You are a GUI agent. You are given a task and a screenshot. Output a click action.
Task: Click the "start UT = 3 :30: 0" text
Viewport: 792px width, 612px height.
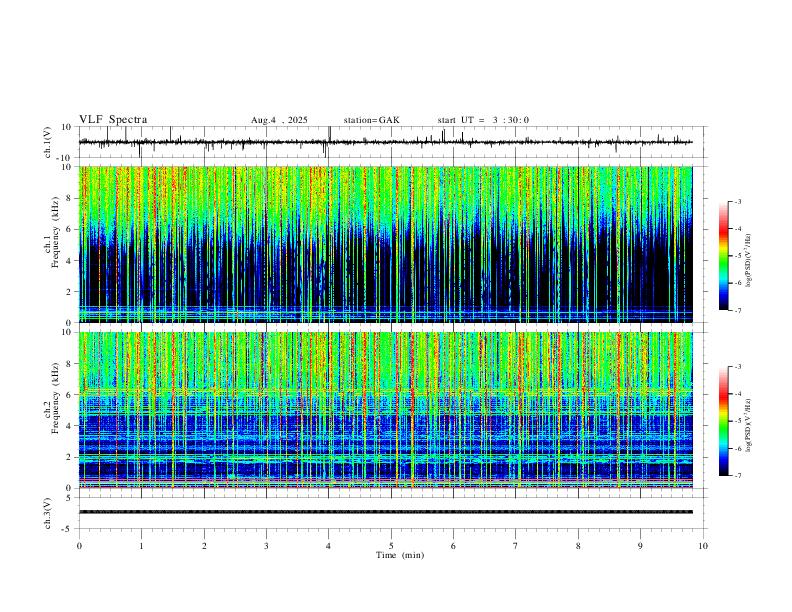pyautogui.click(x=483, y=120)
